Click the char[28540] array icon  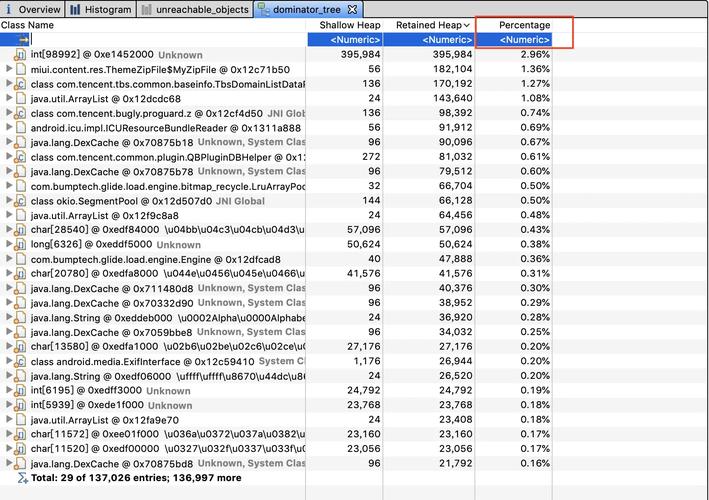click(x=20, y=230)
